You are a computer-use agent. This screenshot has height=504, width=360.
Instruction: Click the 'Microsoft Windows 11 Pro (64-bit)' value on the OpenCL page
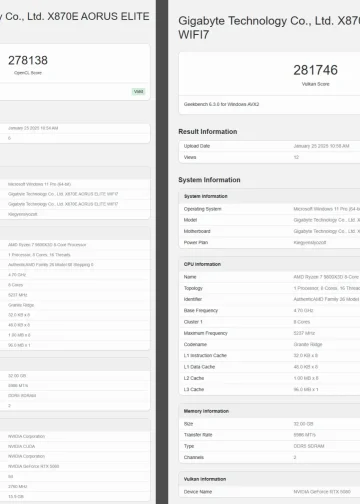click(x=39, y=184)
